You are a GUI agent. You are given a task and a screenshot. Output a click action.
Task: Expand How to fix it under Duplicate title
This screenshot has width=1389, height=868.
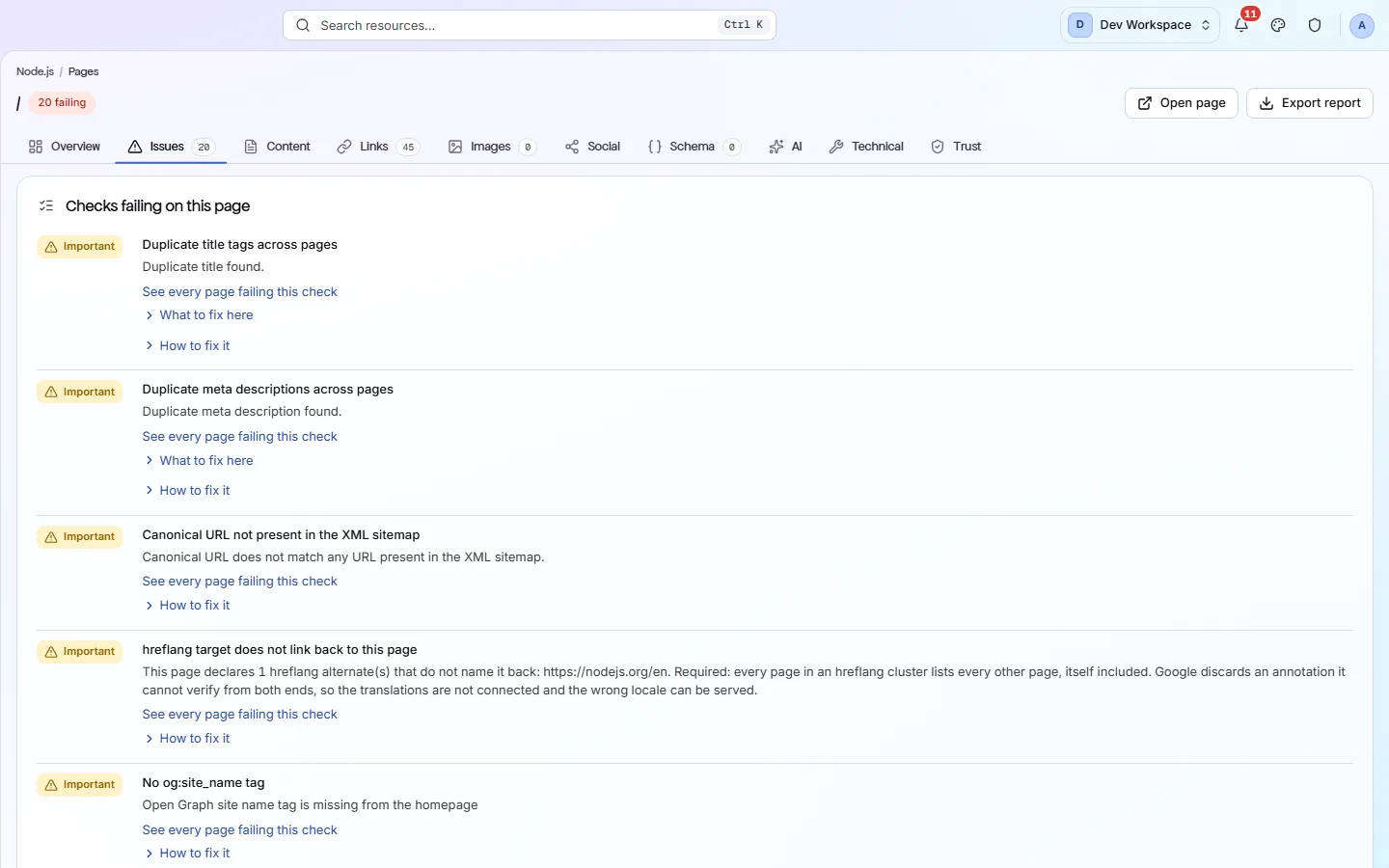pyautogui.click(x=187, y=345)
